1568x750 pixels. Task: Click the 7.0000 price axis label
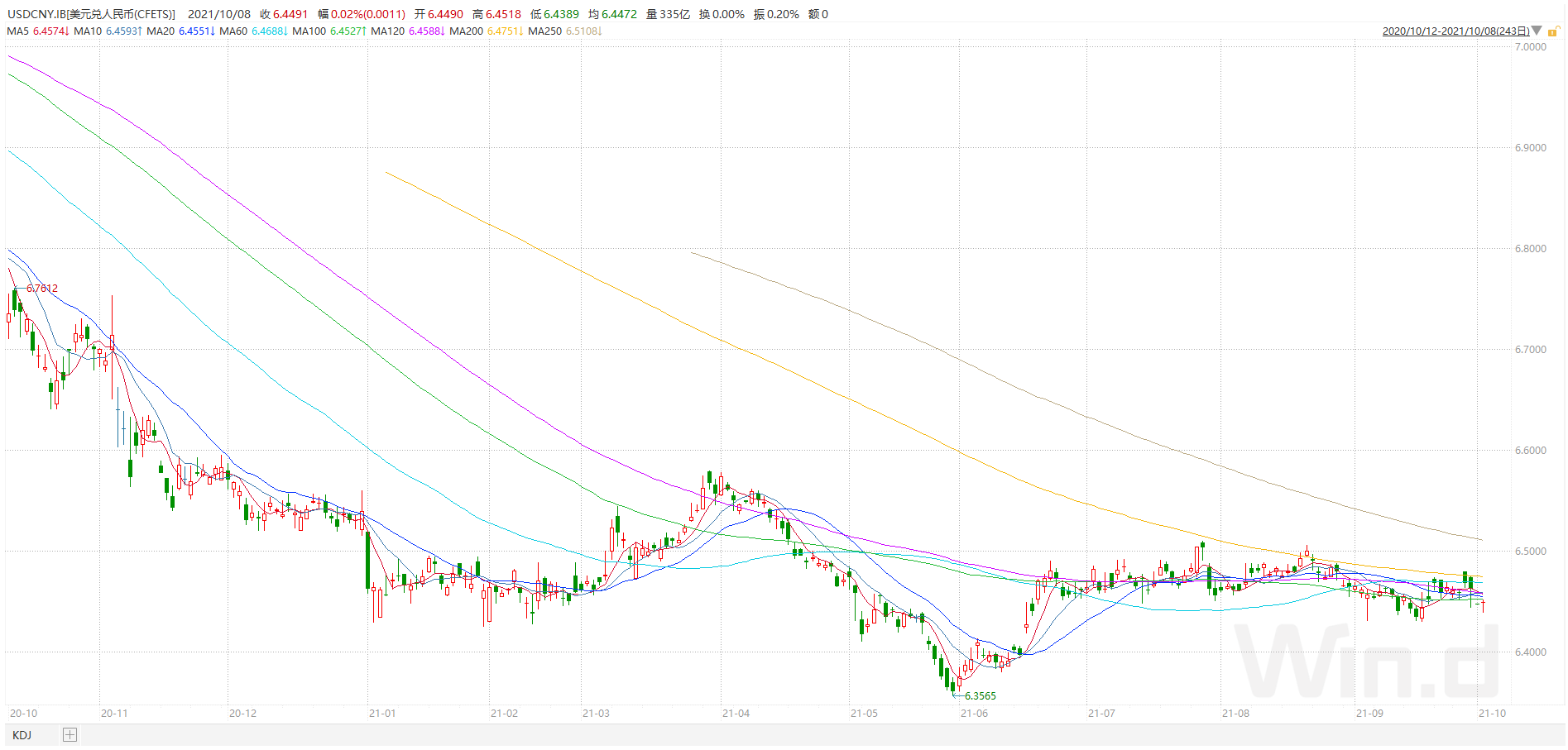pyautogui.click(x=1530, y=47)
